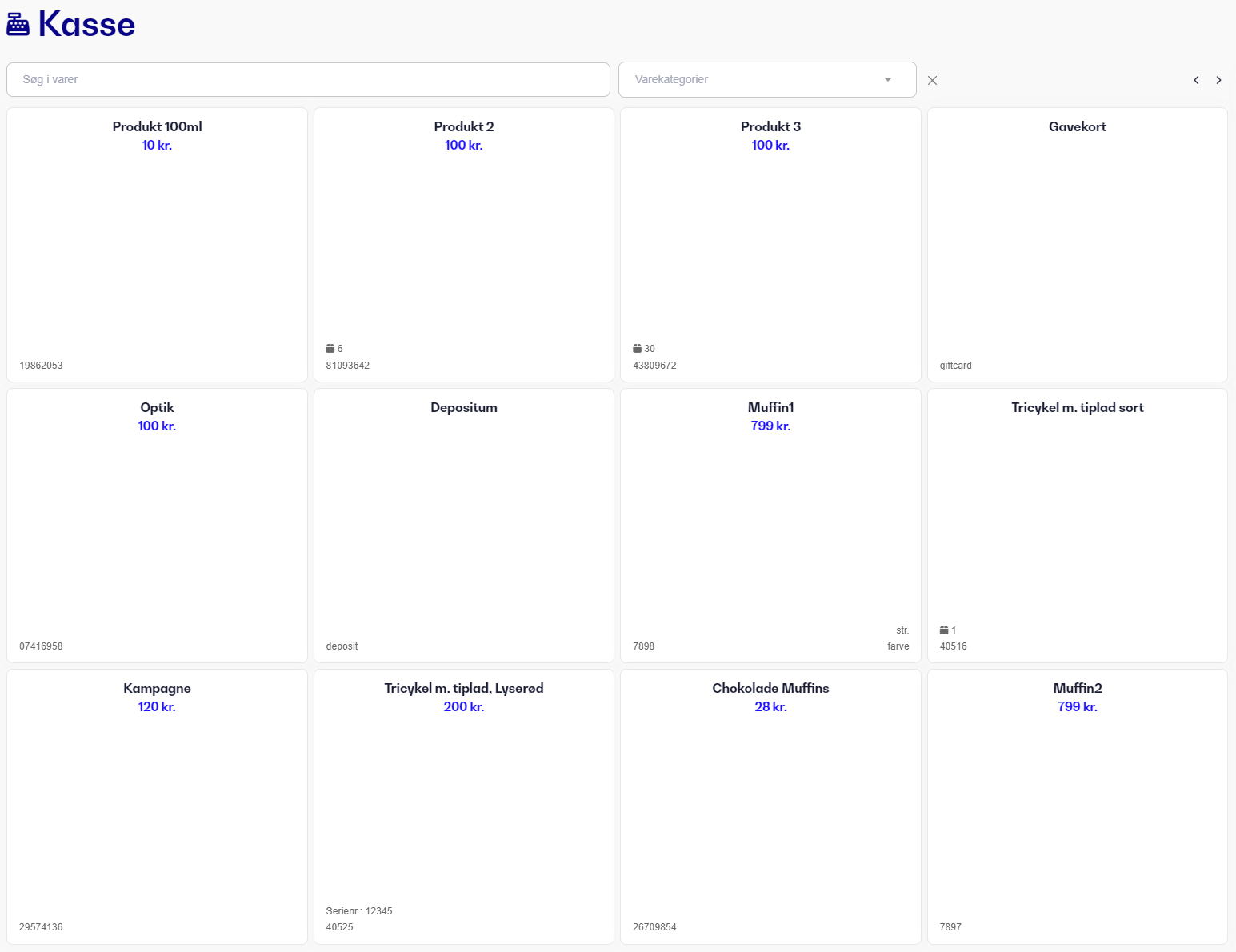The image size is (1236, 952).
Task: Add Produkt 100ml to the sale
Action: click(157, 245)
